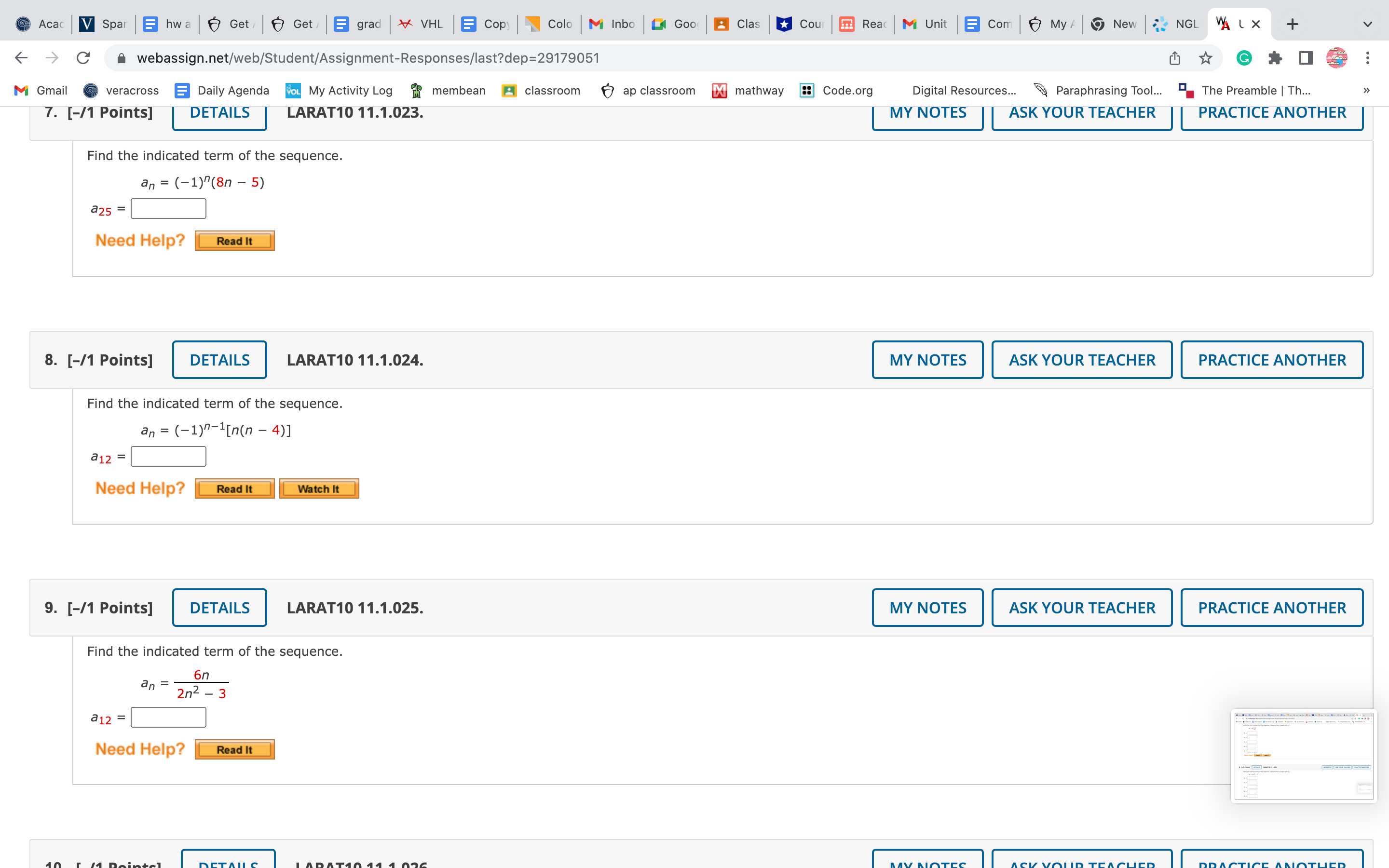The width and height of the screenshot is (1389, 868).
Task: Click PRACTICE ANOTHER for question 9
Action: tap(1271, 608)
